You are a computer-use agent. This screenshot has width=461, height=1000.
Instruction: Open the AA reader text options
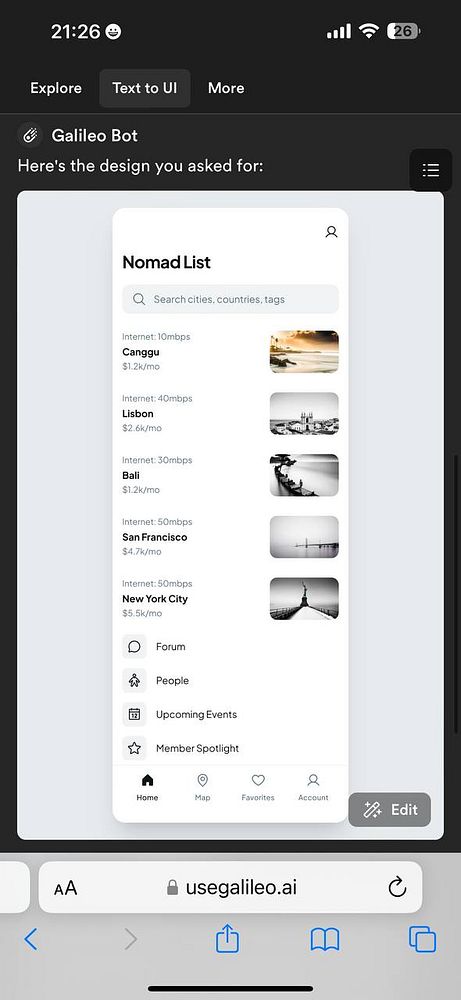tap(65, 888)
